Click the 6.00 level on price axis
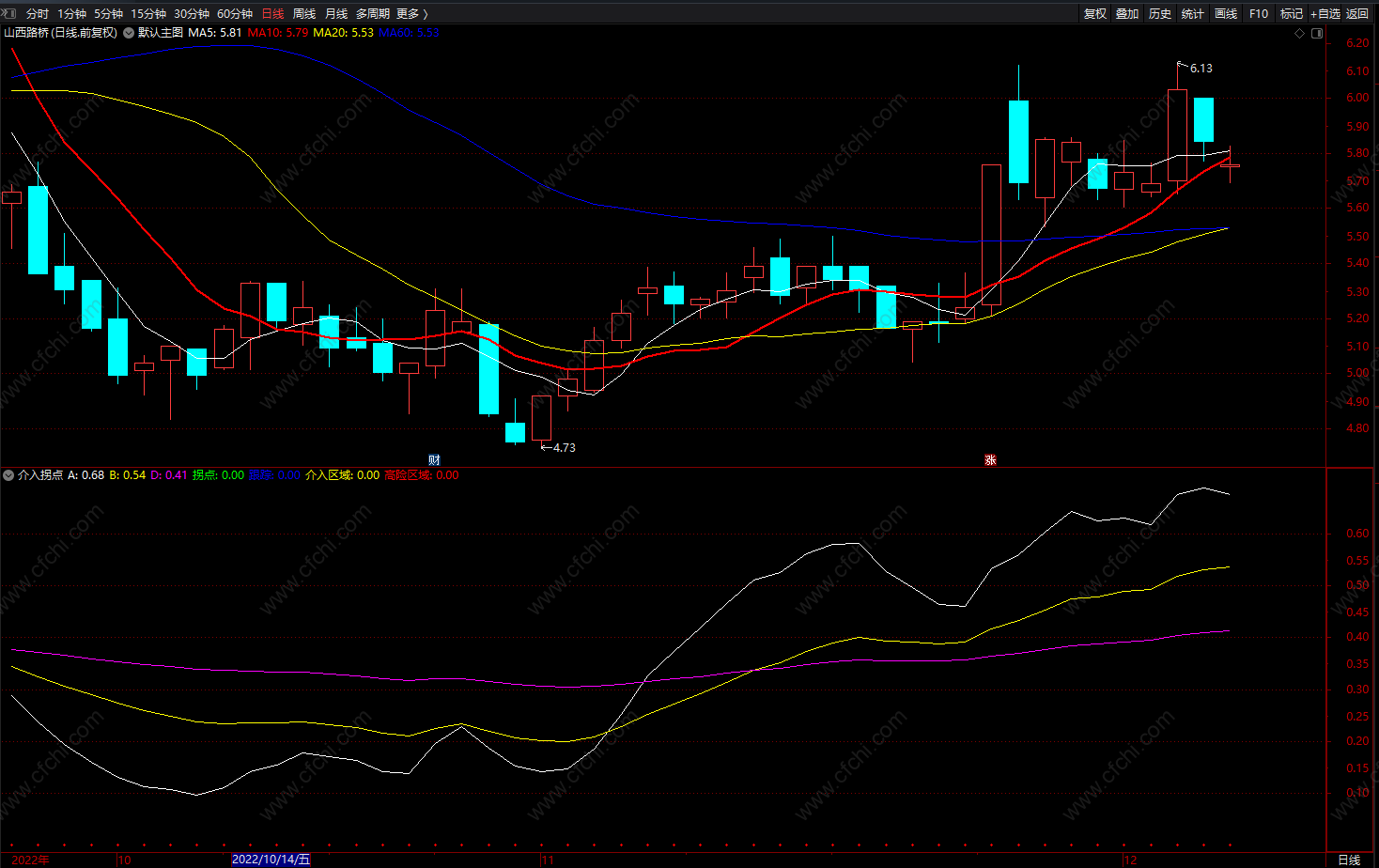The width and height of the screenshot is (1379, 868). (1357, 98)
